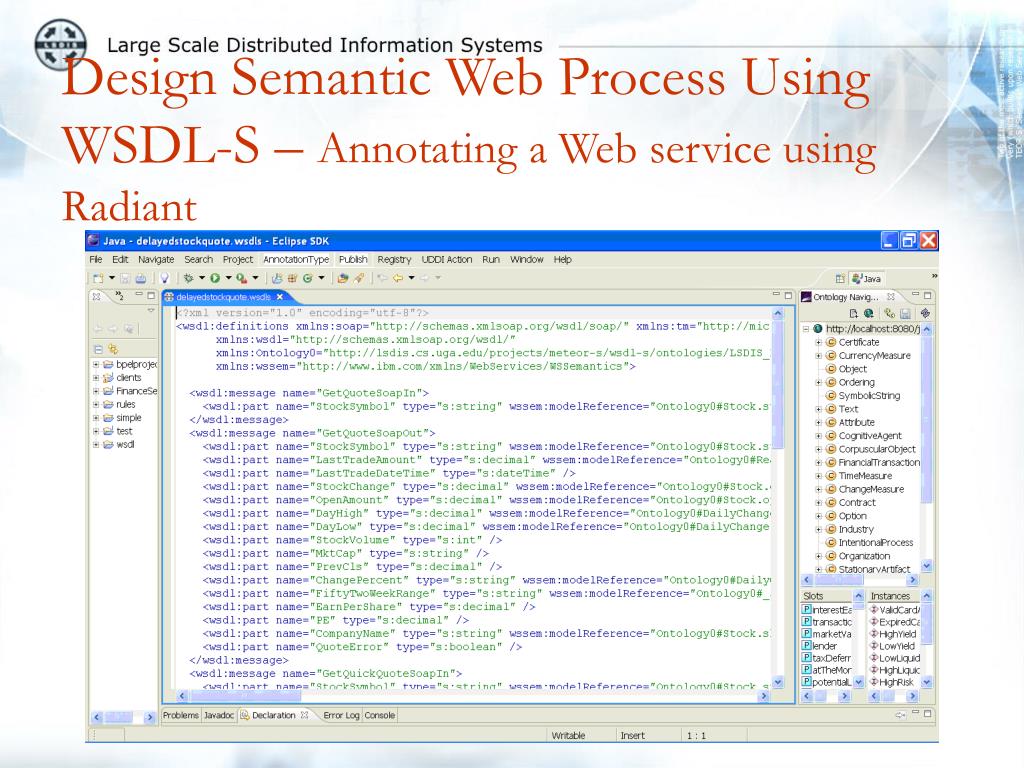Click Collapse All icon in Package Explorer
This screenshot has width=1024, height=768.
tap(98, 349)
